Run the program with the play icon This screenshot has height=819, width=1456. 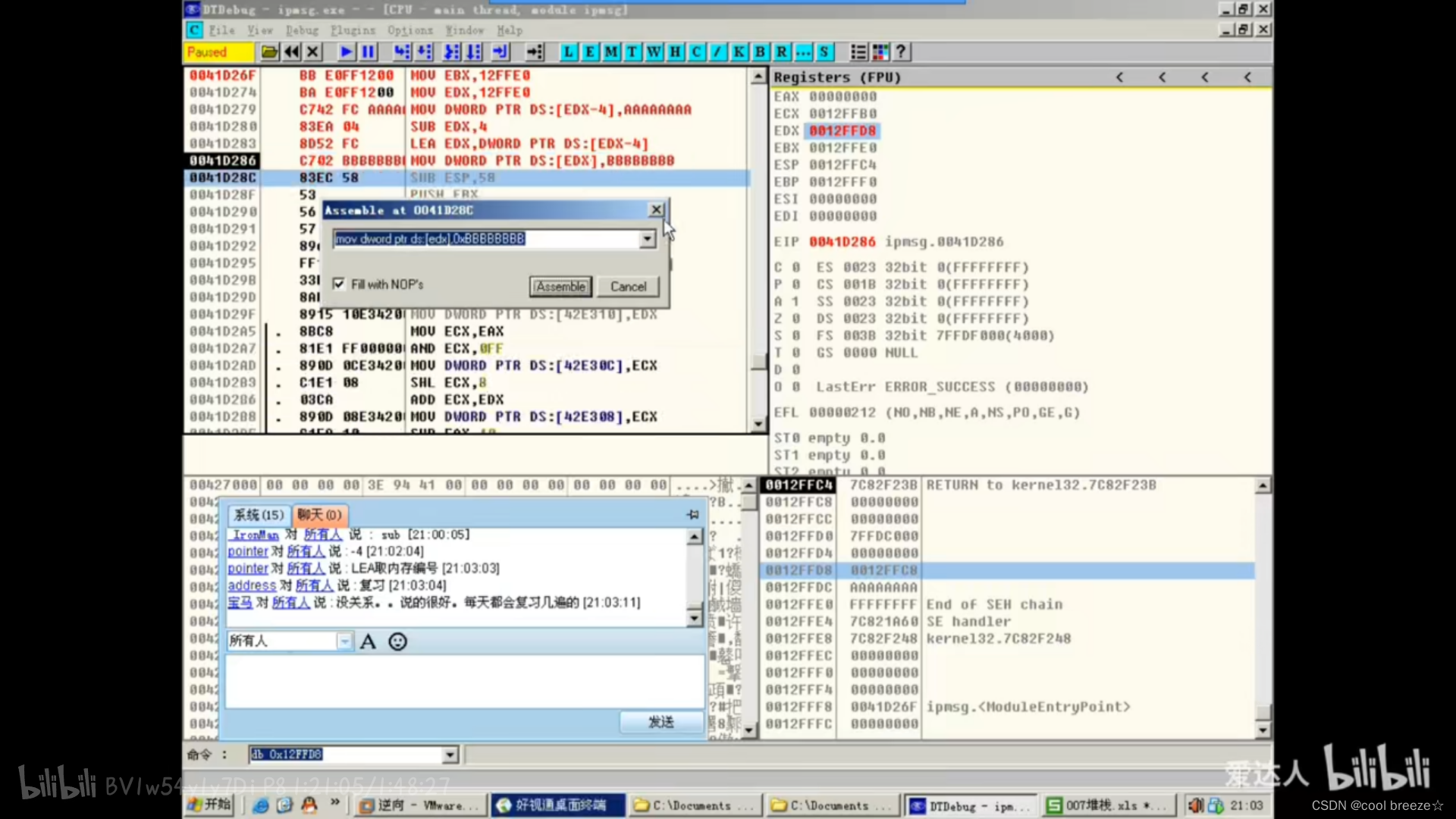click(x=346, y=52)
